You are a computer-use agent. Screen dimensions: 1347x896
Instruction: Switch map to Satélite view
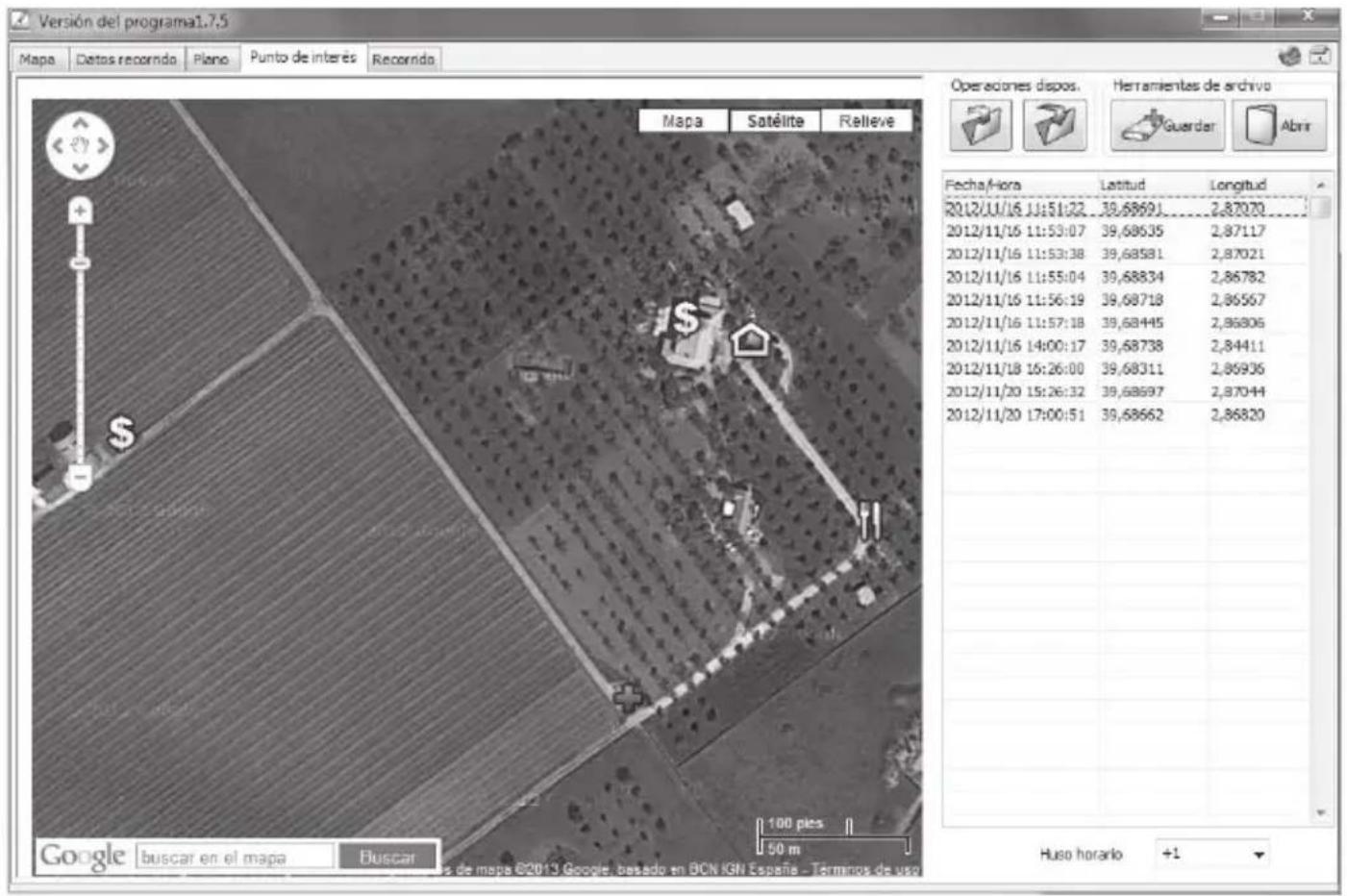click(x=775, y=121)
